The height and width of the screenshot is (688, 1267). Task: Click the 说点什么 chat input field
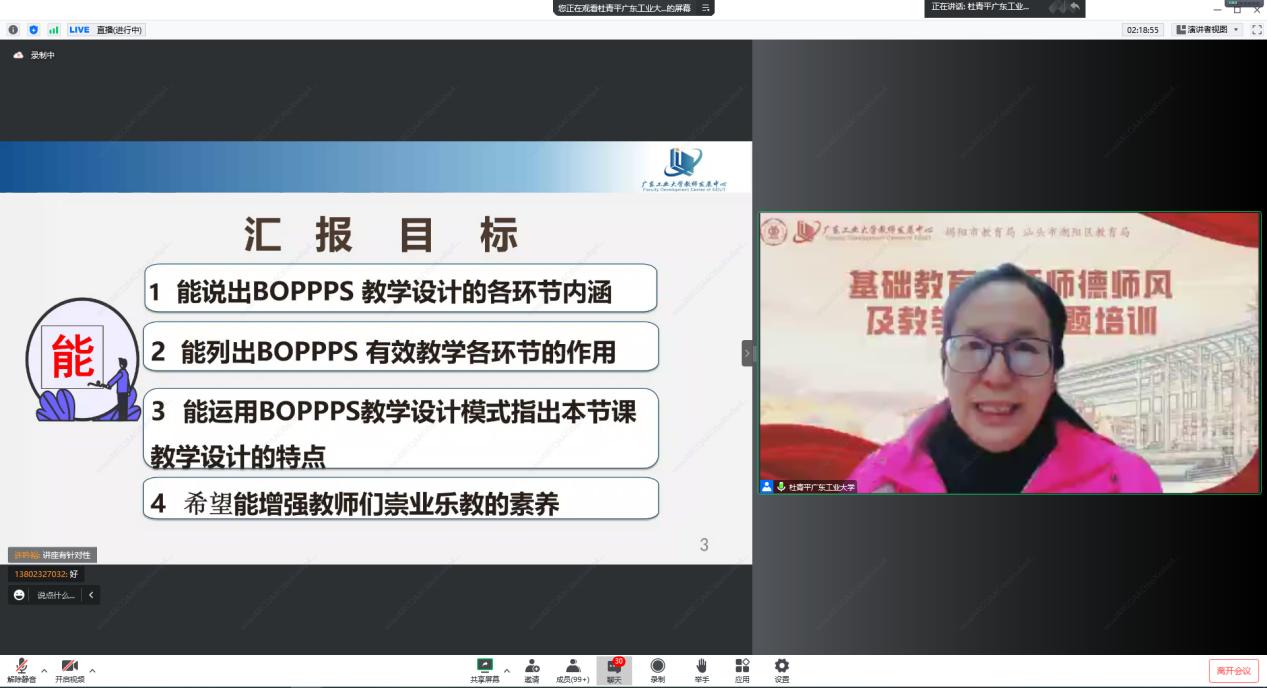click(x=56, y=595)
